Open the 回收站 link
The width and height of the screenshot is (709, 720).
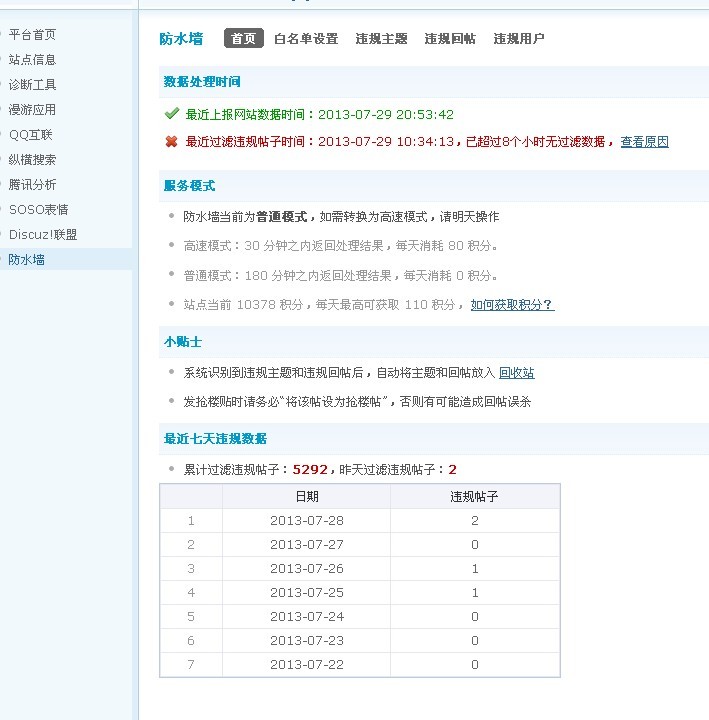pos(517,373)
